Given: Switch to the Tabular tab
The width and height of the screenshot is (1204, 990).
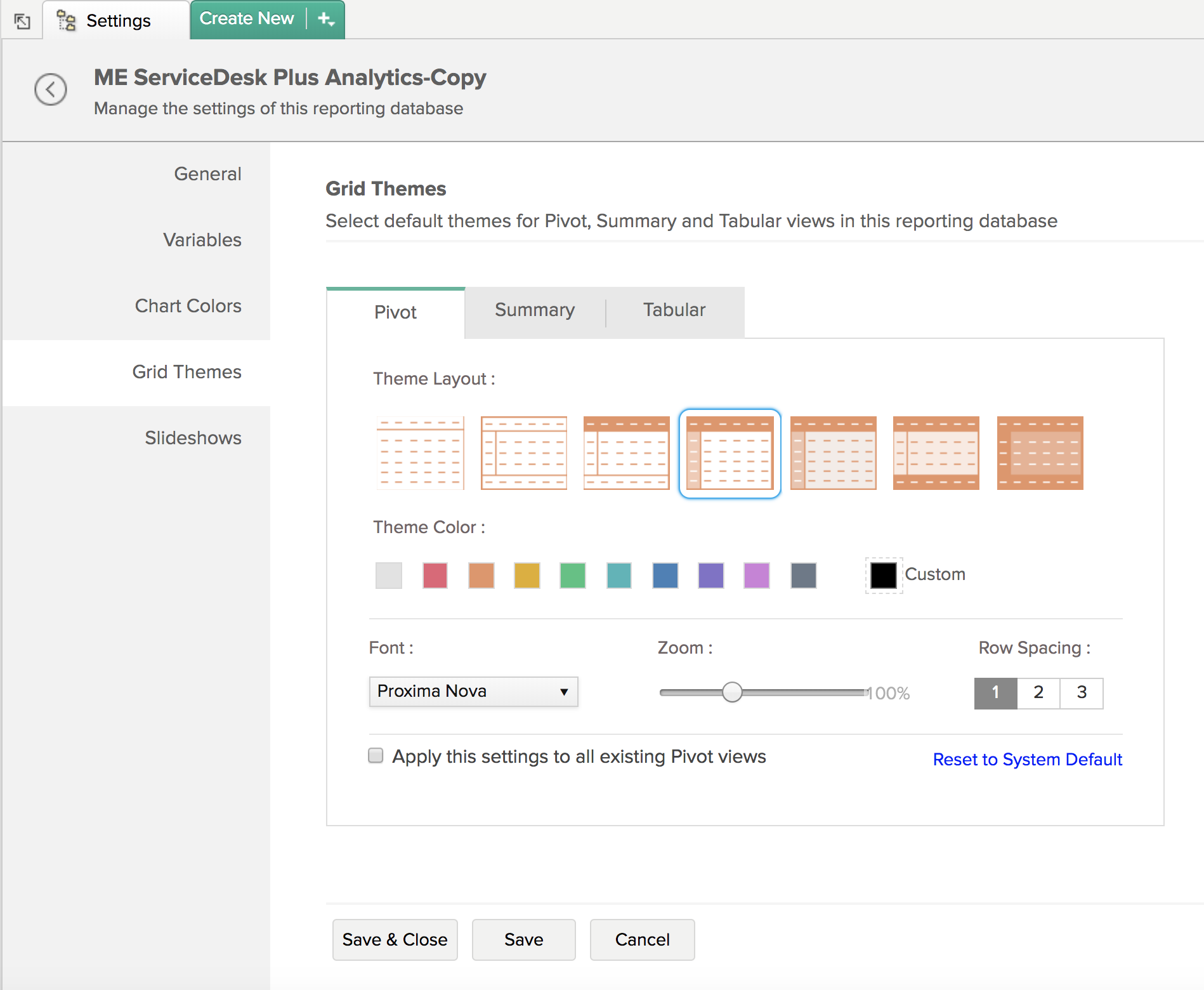Looking at the screenshot, I should 674,310.
